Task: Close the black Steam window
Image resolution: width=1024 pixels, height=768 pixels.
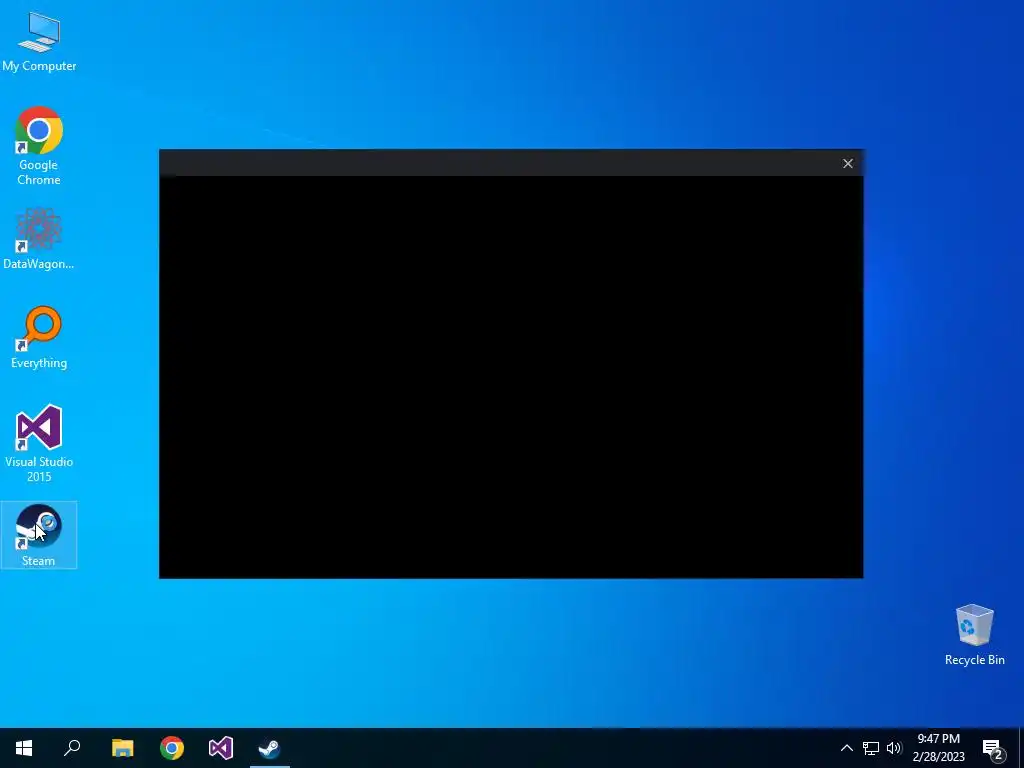Action: click(x=848, y=164)
